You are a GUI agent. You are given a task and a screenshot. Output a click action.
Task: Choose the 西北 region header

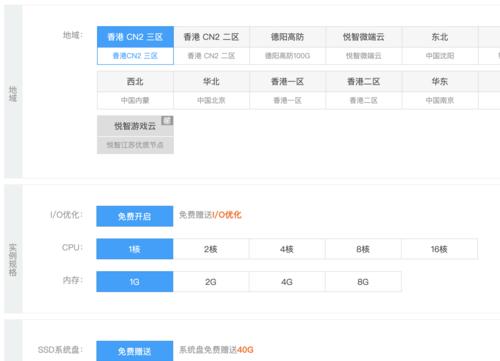point(135,81)
